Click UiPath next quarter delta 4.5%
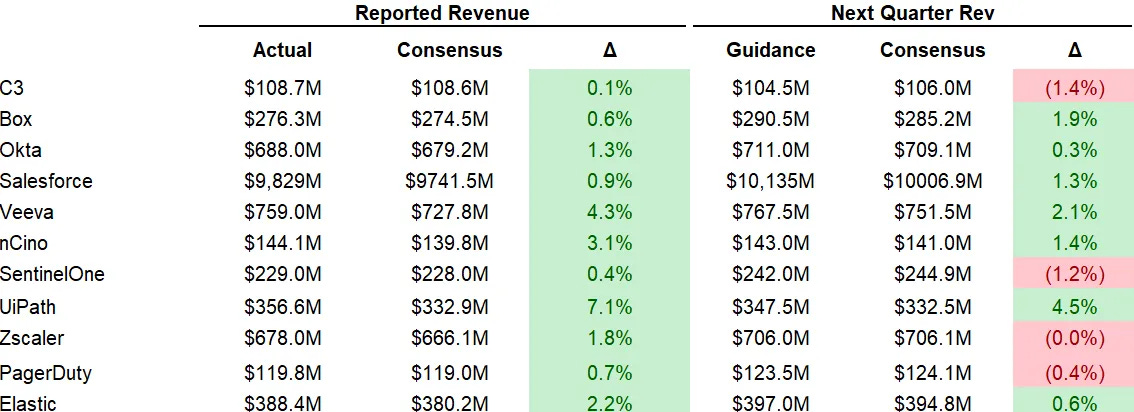 tap(1074, 306)
